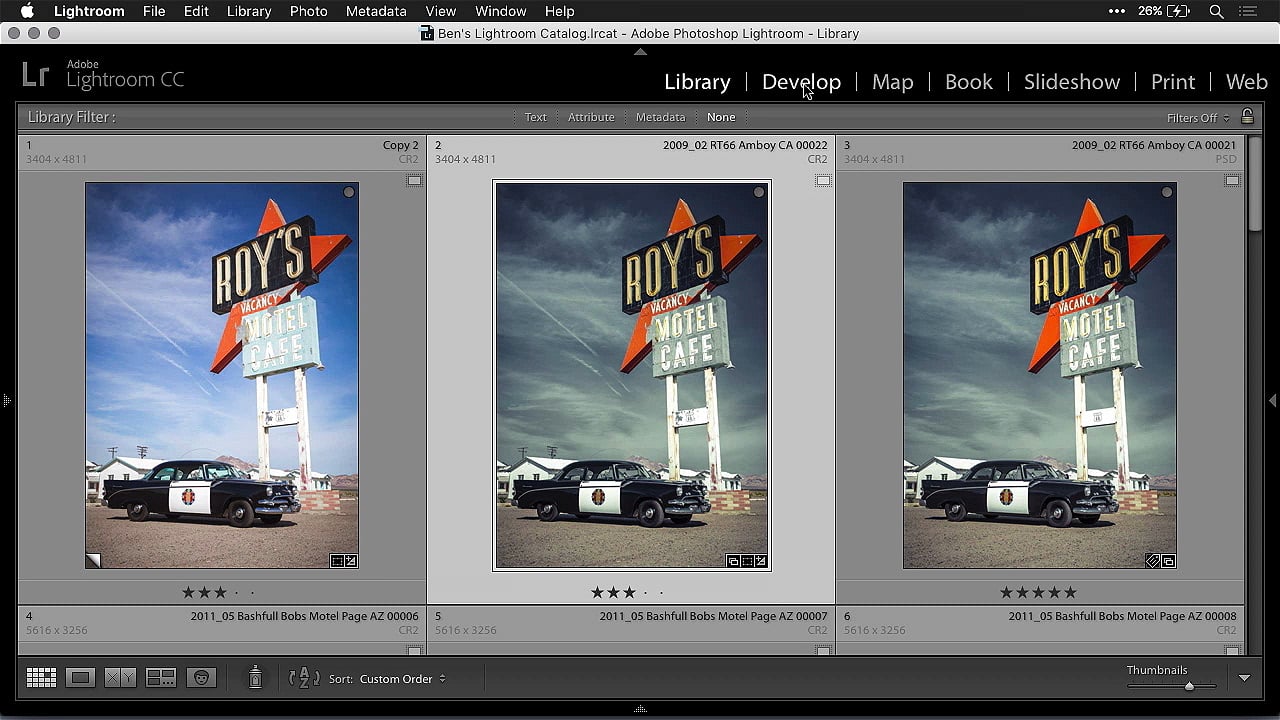Open the Library menu

[249, 11]
